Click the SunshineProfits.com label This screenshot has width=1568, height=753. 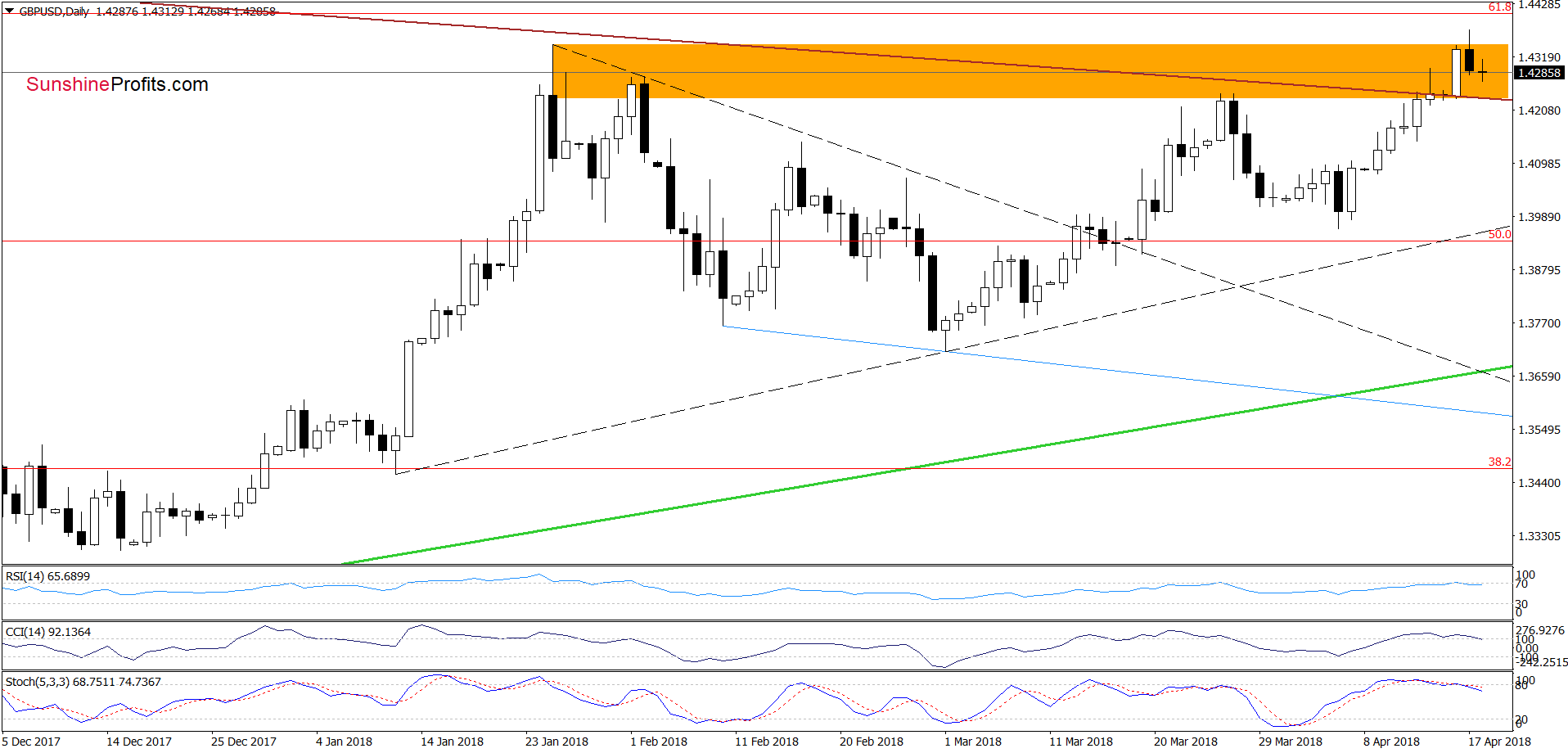(x=117, y=84)
